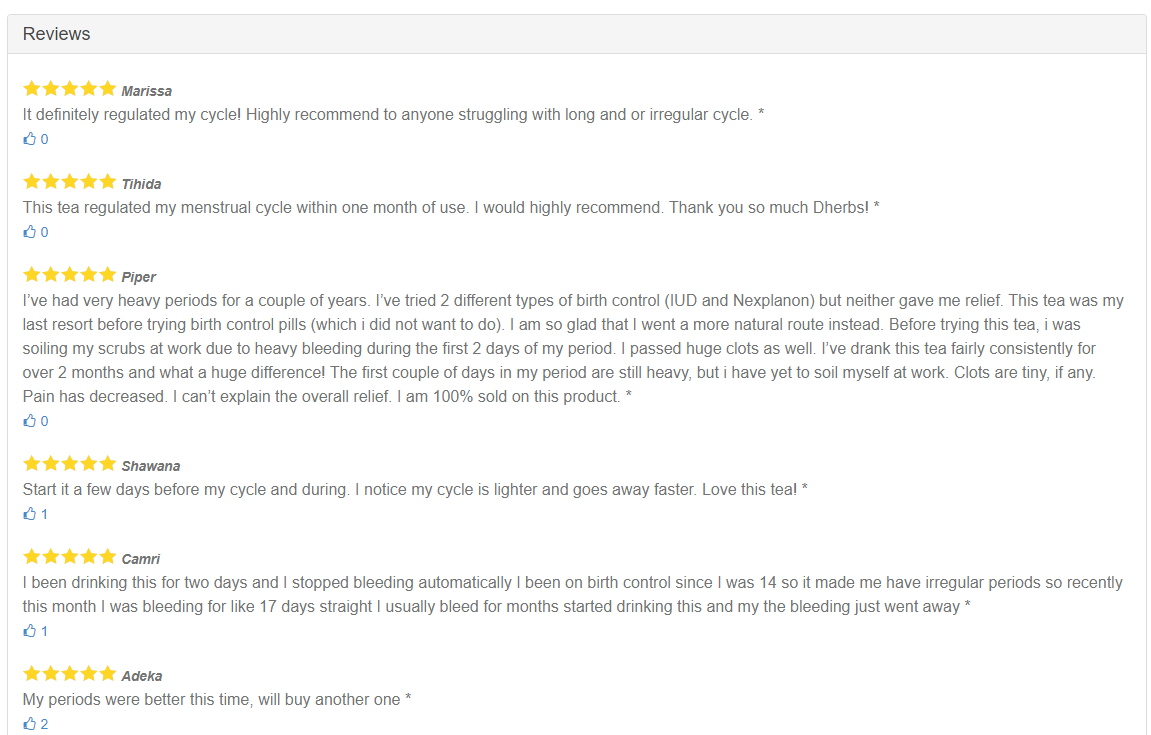Click Marissa's five-star rating
This screenshot has height=735, width=1151.
pos(69,89)
